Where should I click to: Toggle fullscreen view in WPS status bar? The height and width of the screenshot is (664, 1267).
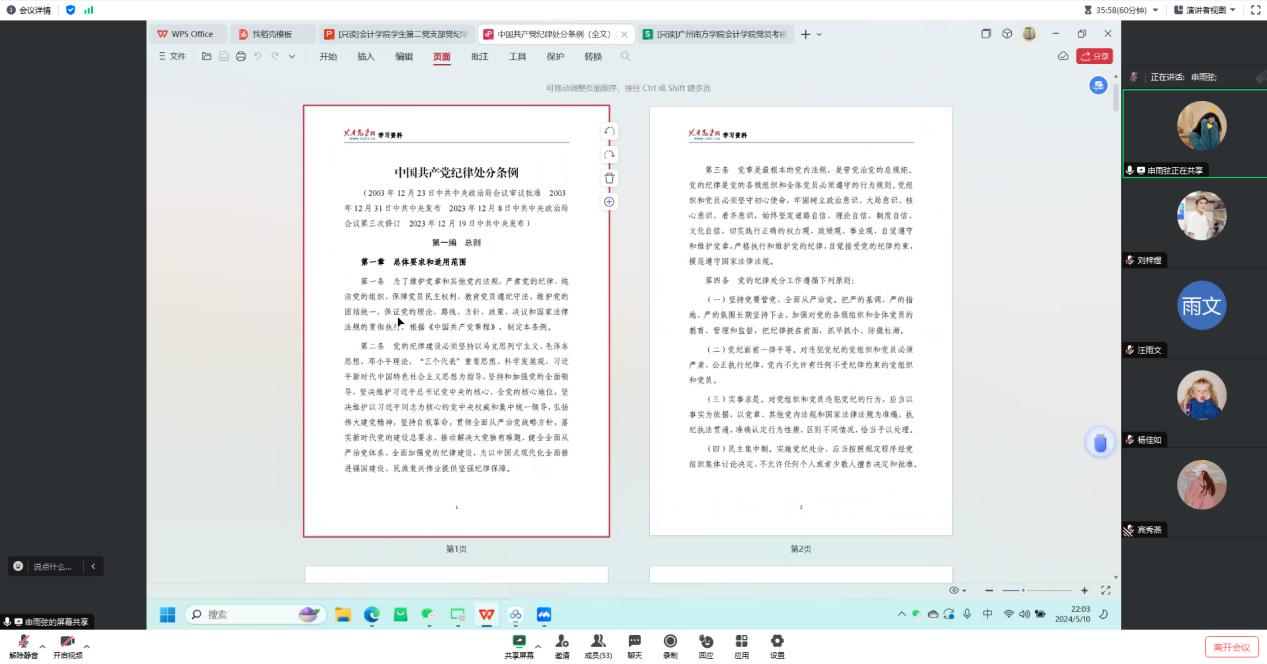(x=1105, y=591)
